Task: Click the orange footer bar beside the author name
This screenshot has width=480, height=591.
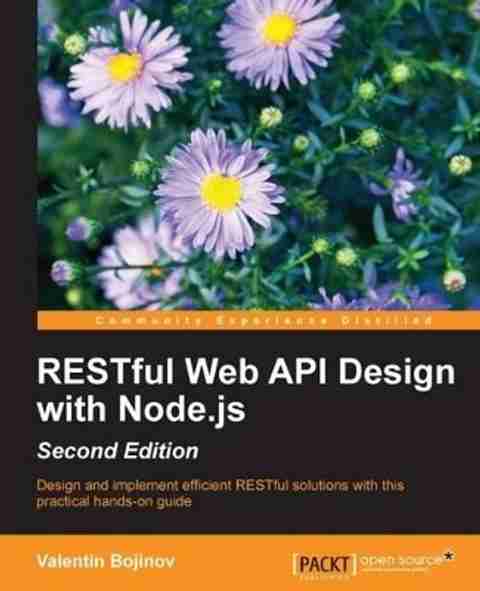Action: coord(234,562)
